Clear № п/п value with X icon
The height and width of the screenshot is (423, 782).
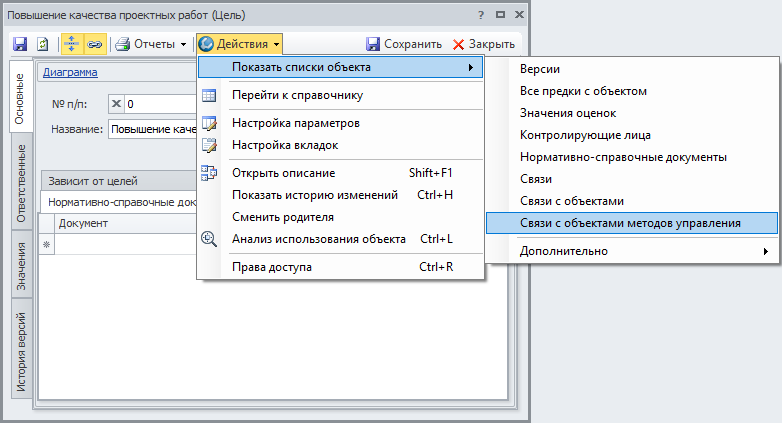pyautogui.click(x=116, y=104)
